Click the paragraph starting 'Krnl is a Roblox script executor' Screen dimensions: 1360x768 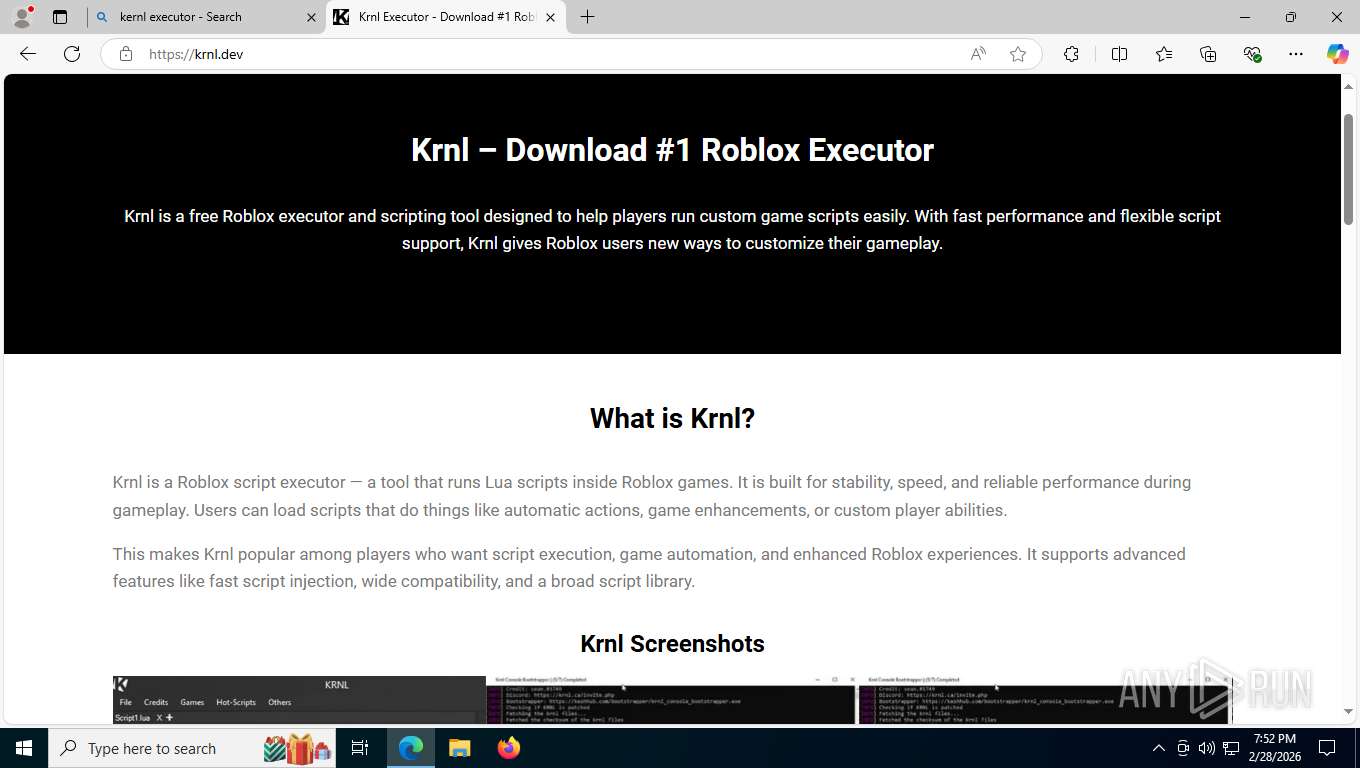tap(652, 496)
